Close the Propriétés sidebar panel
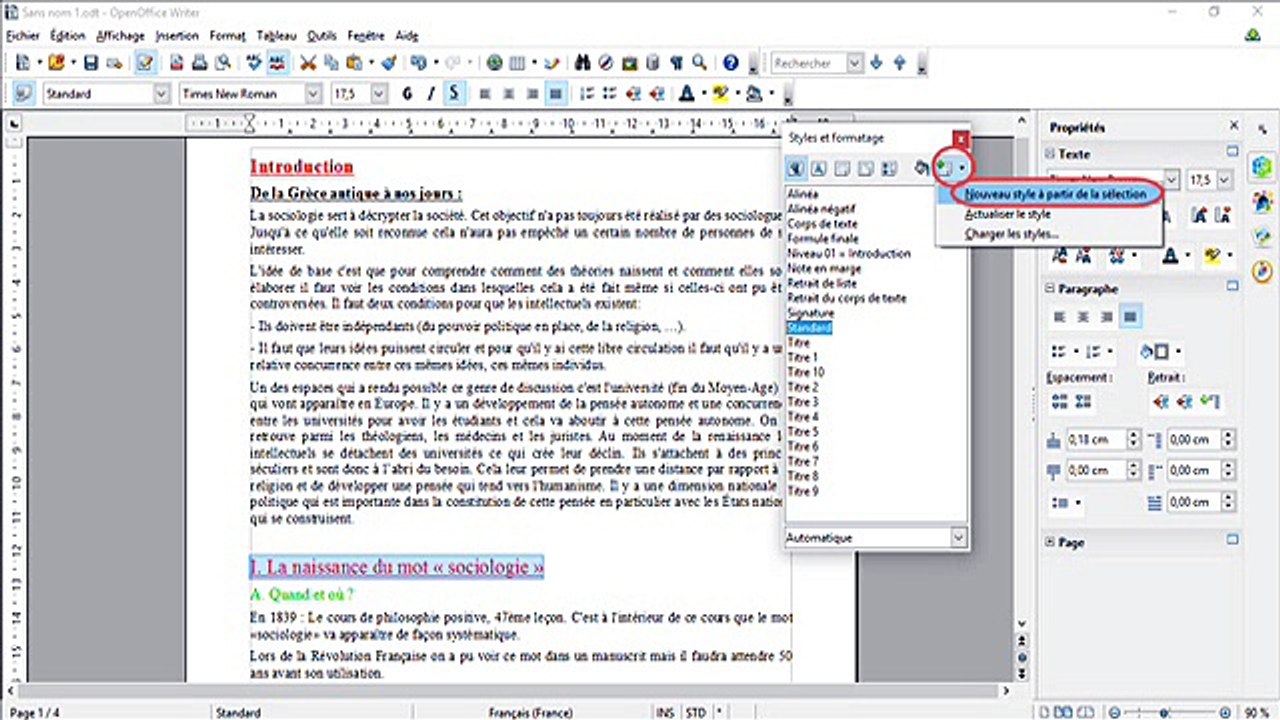The height and width of the screenshot is (720, 1280). click(x=1234, y=127)
